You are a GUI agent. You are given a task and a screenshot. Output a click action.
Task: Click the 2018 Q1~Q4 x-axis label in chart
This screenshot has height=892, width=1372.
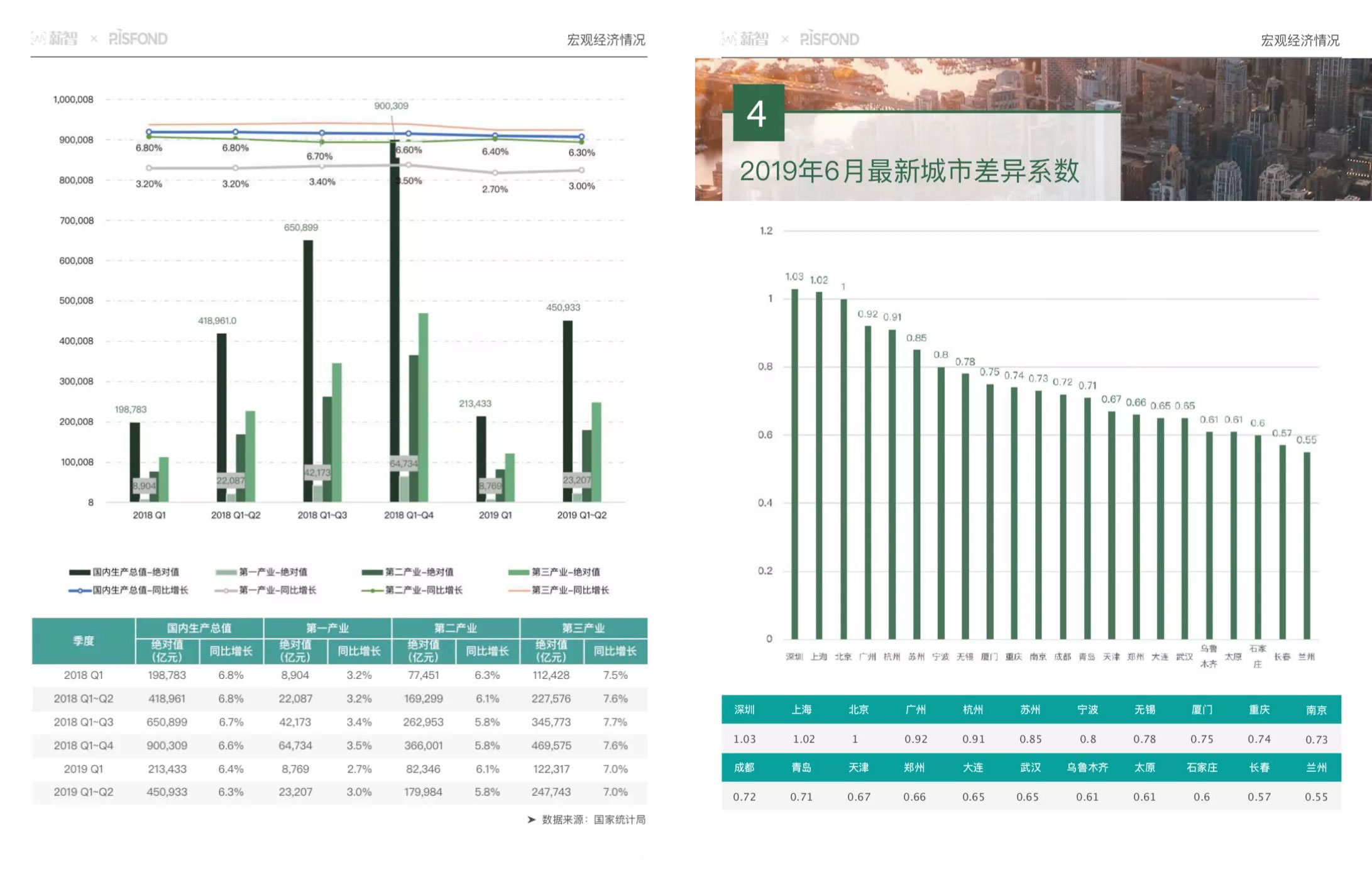point(409,515)
